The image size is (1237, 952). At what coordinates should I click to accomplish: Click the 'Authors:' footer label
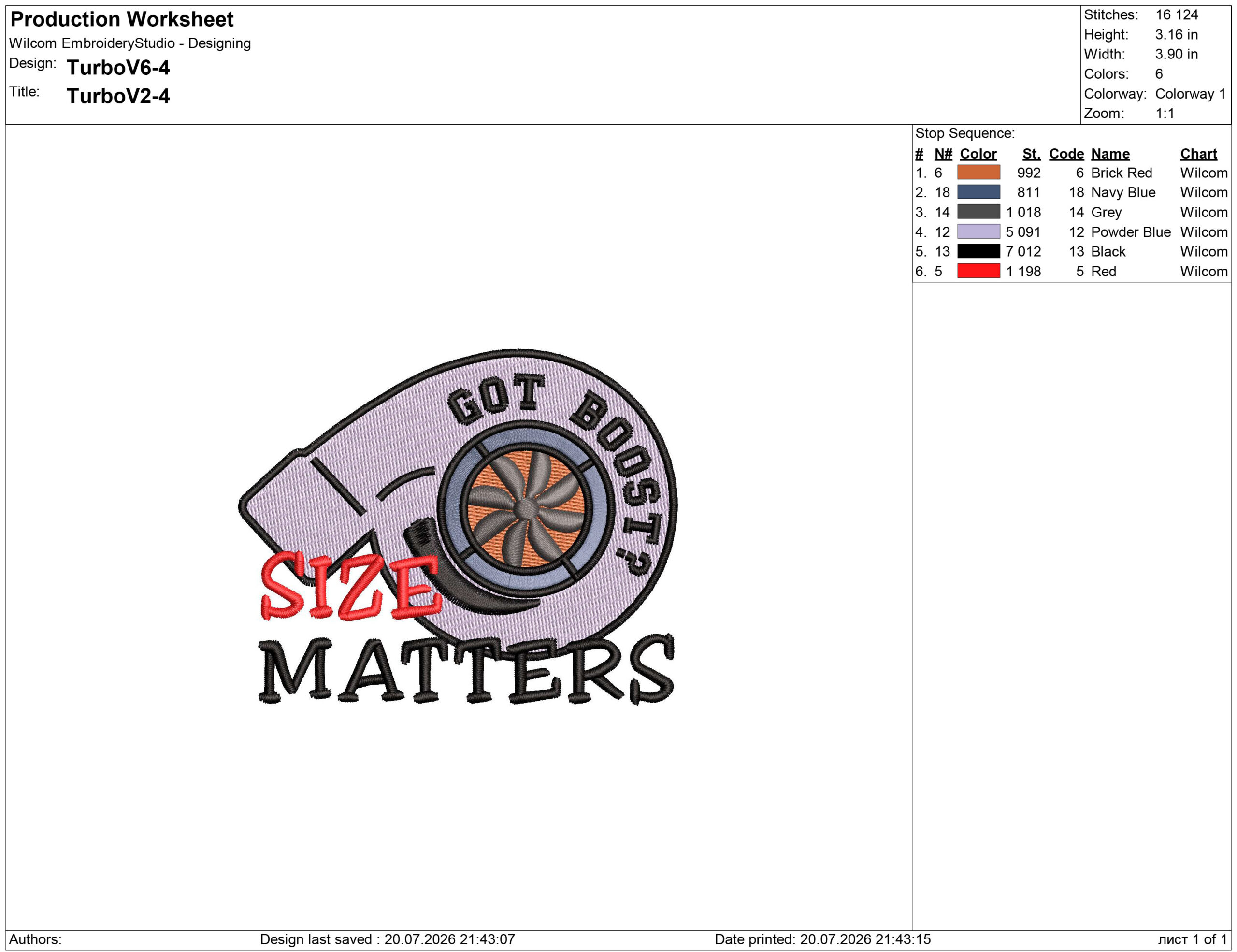35,939
